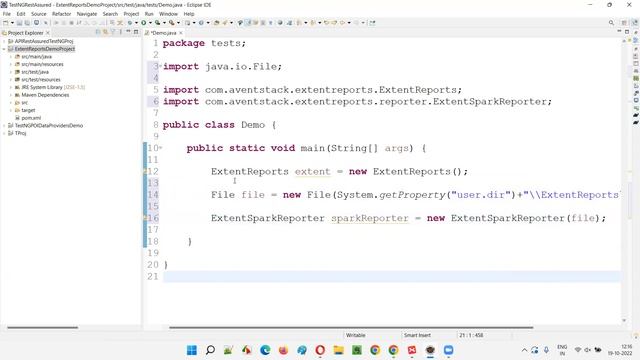The image size is (640, 360).
Task: Open Project Explorer view menu icon
Action: (x=120, y=32)
